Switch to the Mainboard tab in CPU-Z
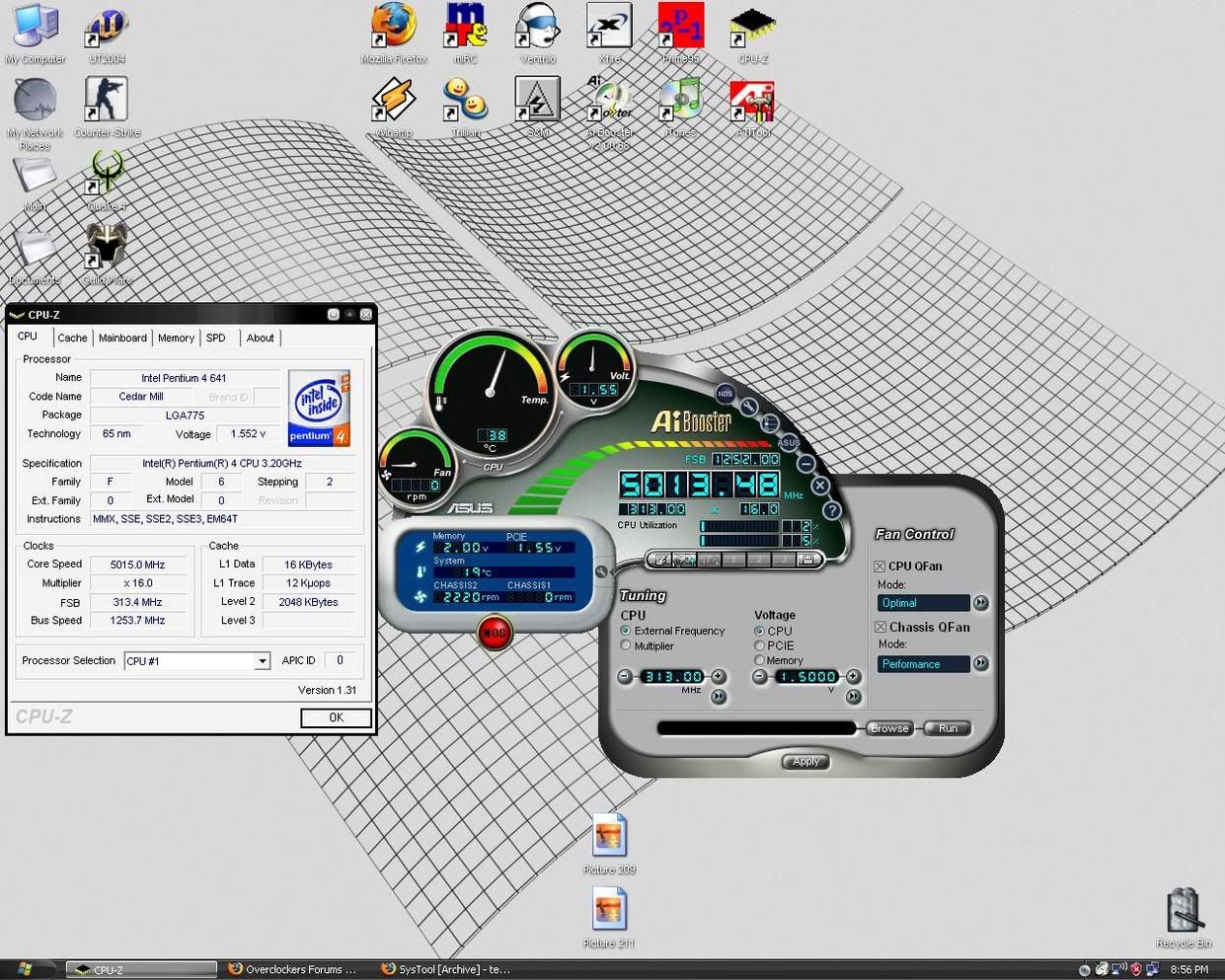The image size is (1225, 980). pos(122,338)
